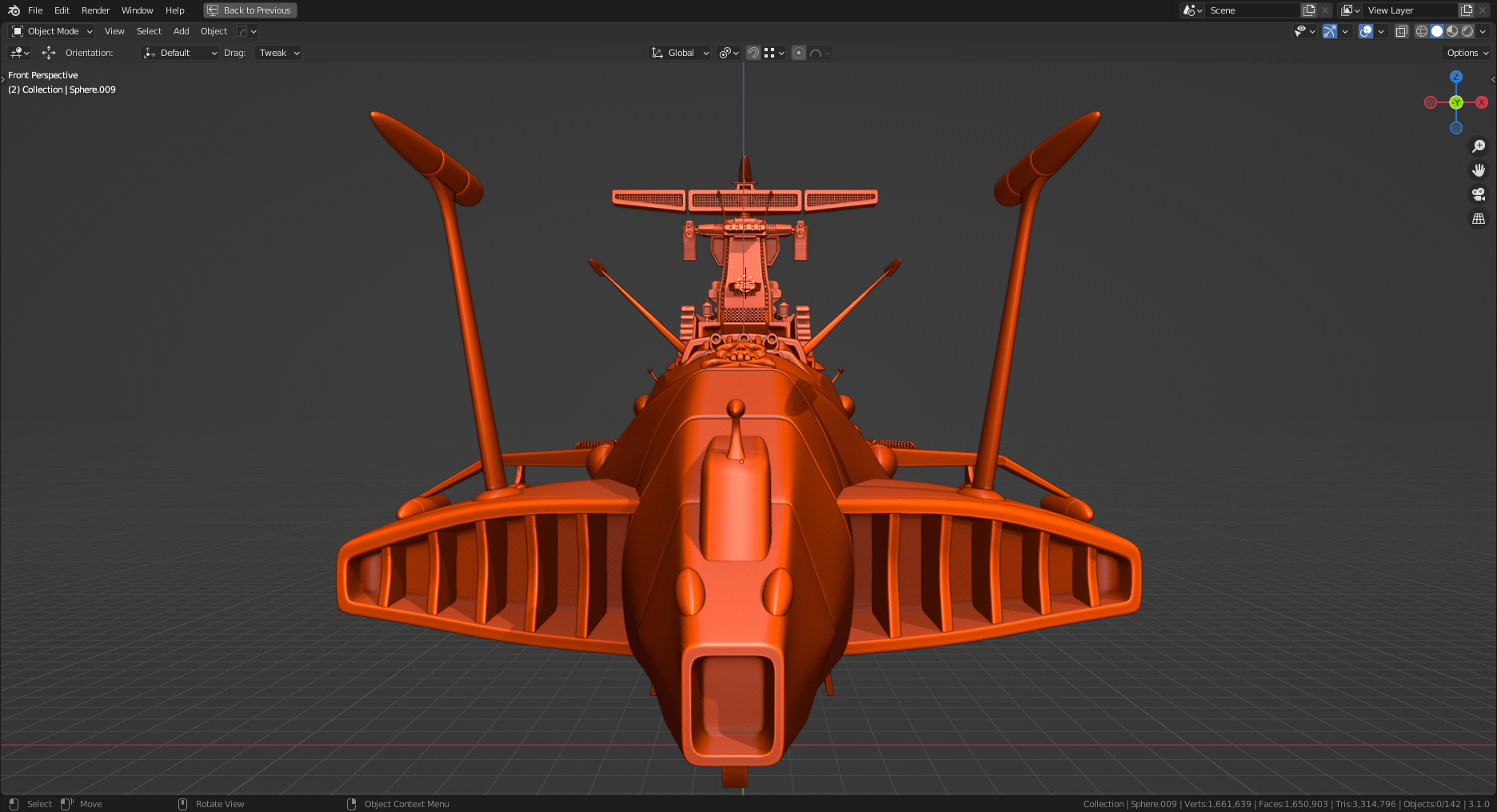Open selectability and visibility eye dropdown
The width and height of the screenshot is (1497, 812).
1305,31
